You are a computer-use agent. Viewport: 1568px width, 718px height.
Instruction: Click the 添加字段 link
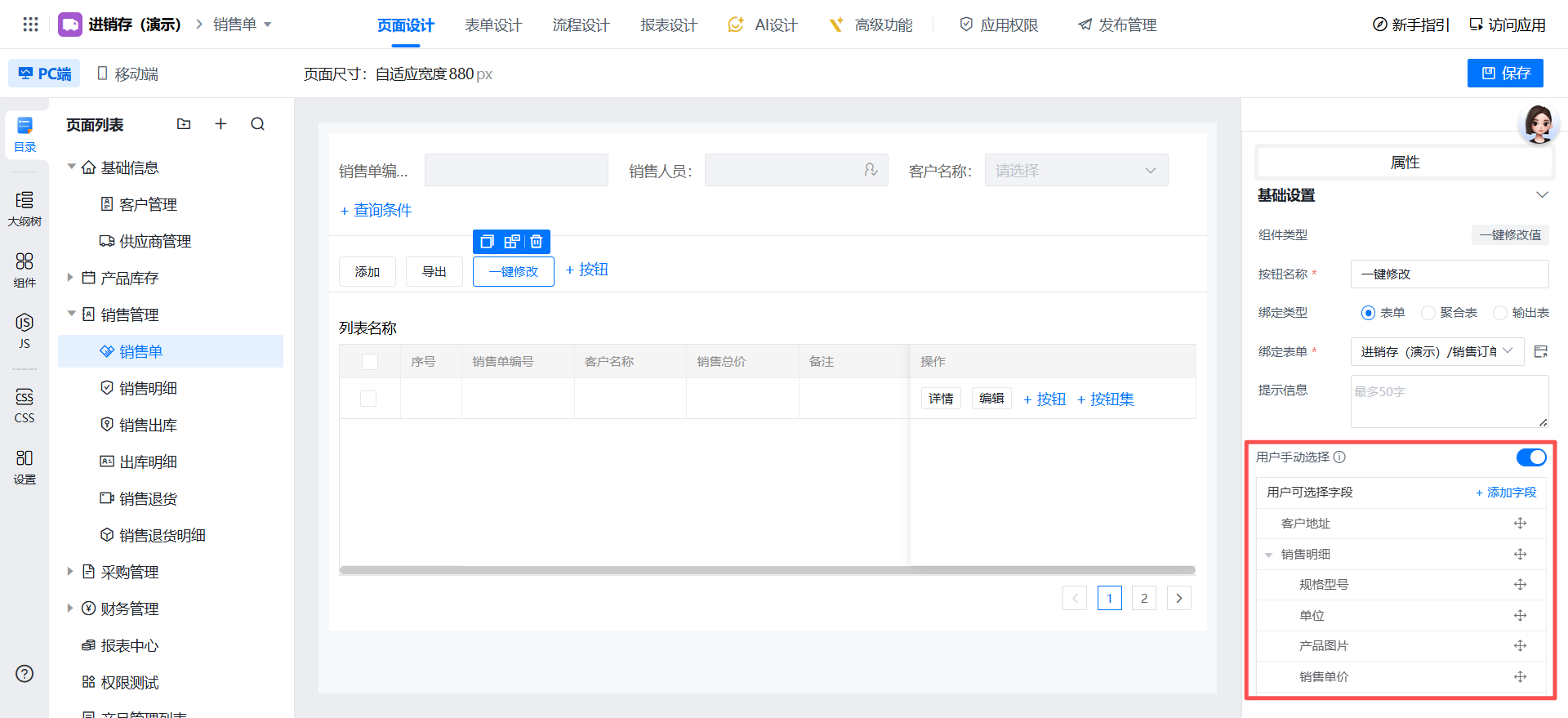coord(1506,493)
